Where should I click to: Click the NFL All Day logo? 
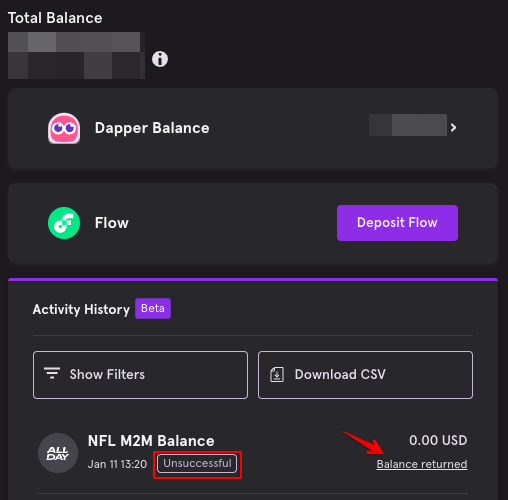(58, 453)
